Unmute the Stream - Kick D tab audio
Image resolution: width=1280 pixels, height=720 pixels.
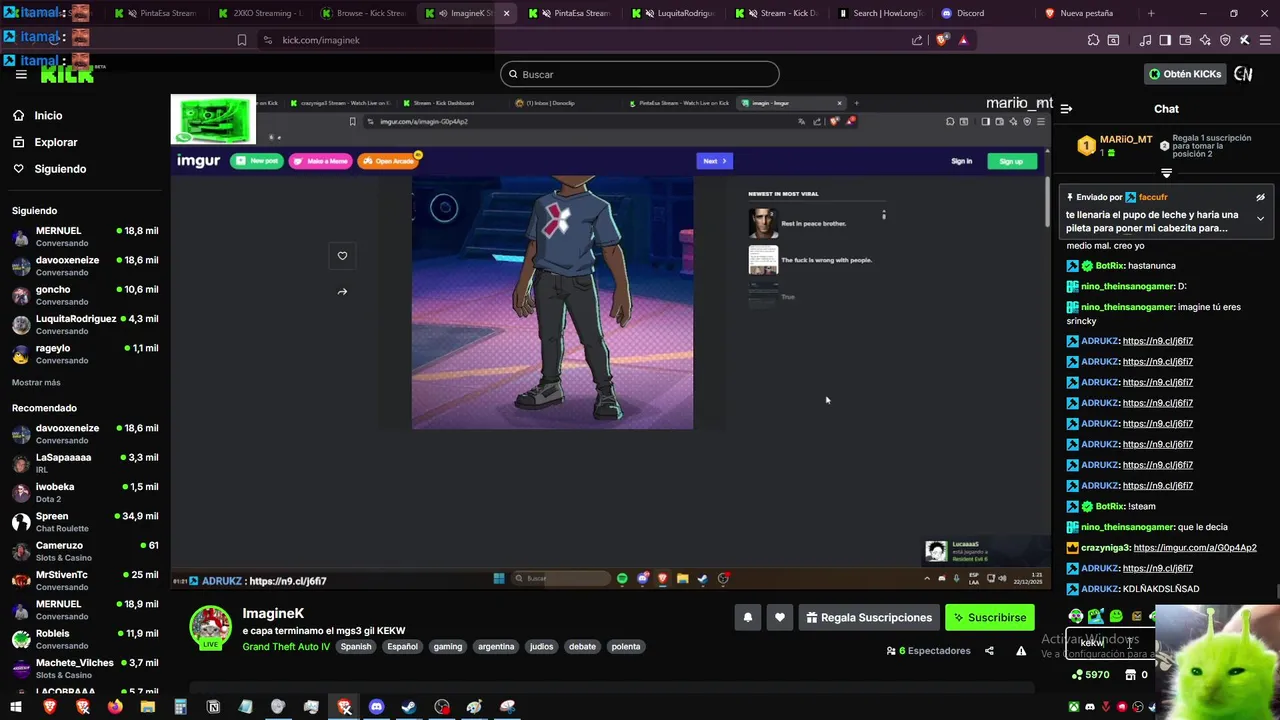tap(752, 13)
